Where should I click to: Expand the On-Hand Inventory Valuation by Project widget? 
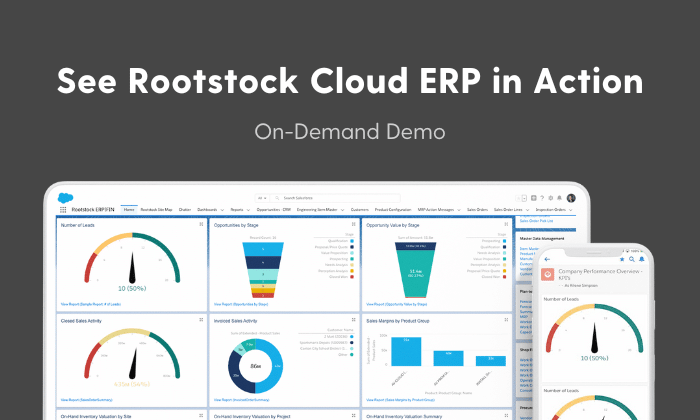point(354,416)
